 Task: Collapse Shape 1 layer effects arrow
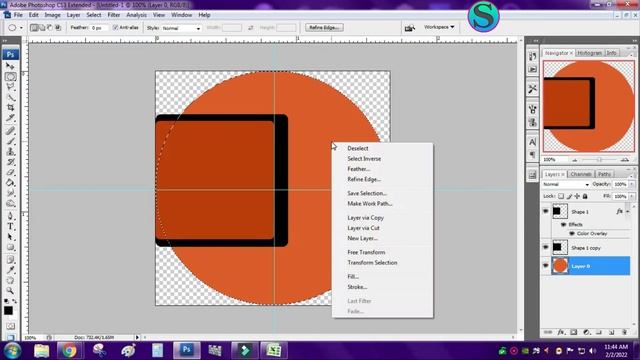tap(628, 211)
